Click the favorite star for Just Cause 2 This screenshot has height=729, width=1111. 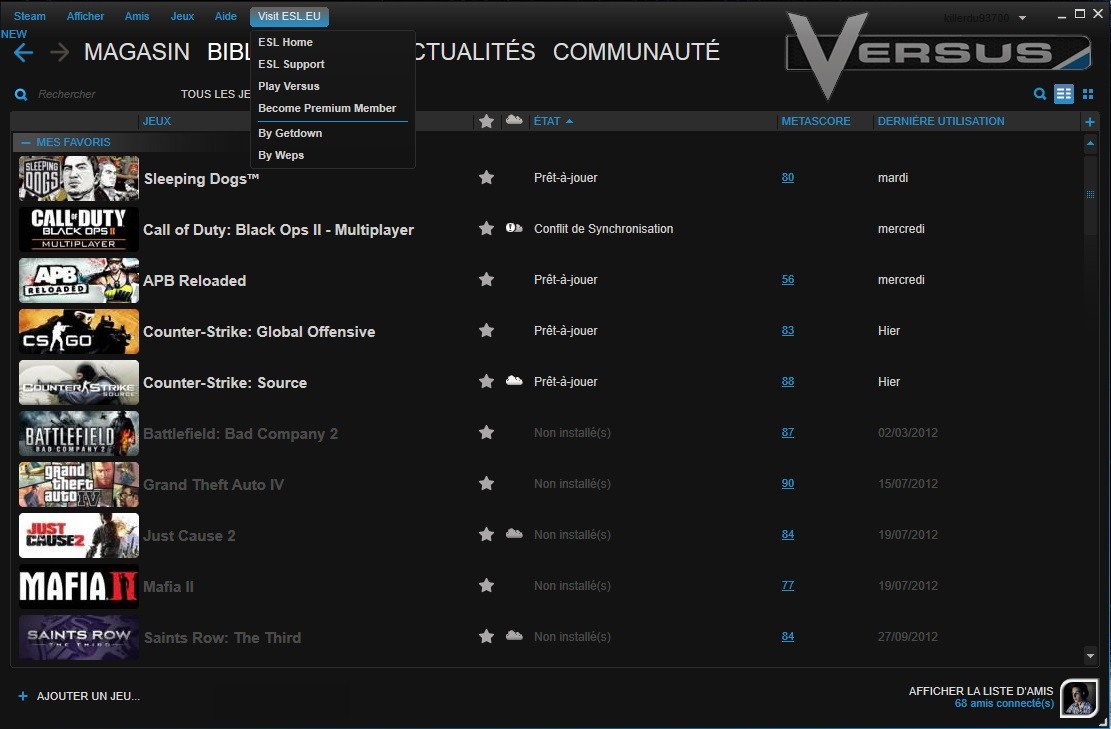(486, 534)
